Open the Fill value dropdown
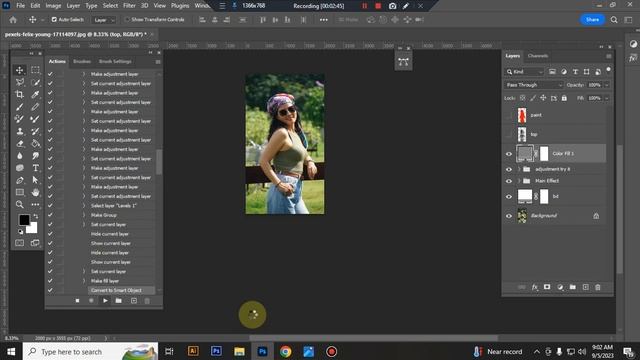 pos(607,98)
